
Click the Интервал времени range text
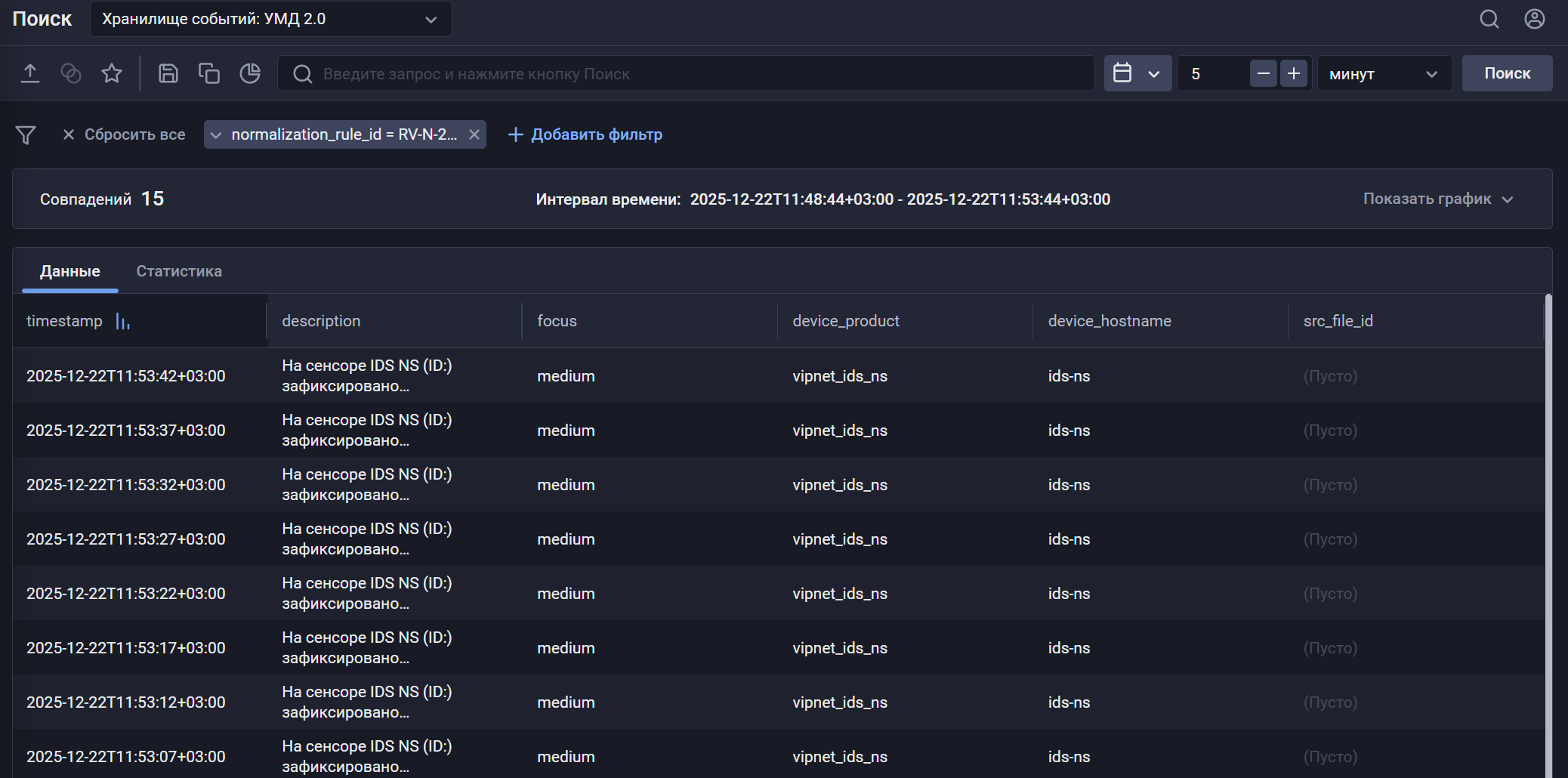(x=823, y=199)
